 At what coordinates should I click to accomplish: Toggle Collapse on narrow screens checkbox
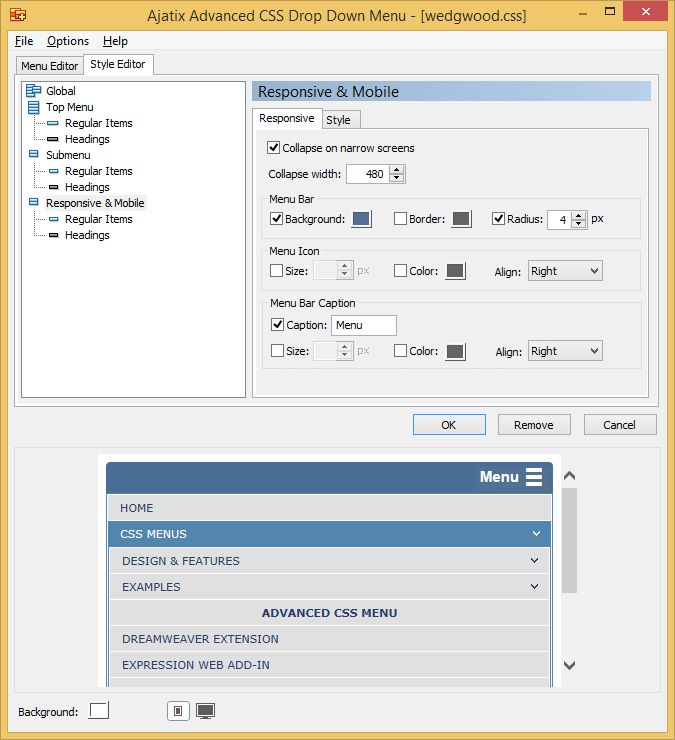click(x=274, y=147)
